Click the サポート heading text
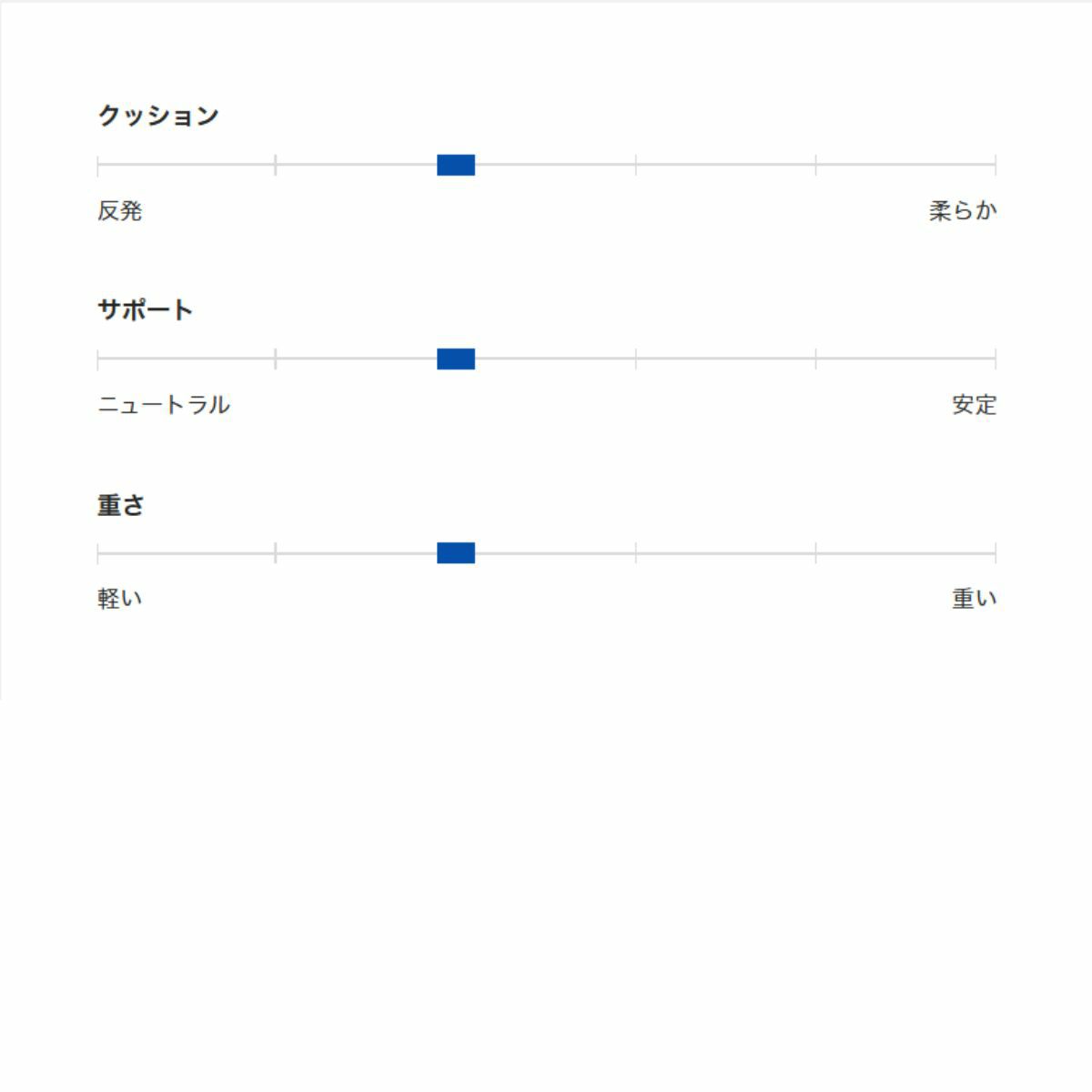1092x1092 pixels. click(146, 310)
